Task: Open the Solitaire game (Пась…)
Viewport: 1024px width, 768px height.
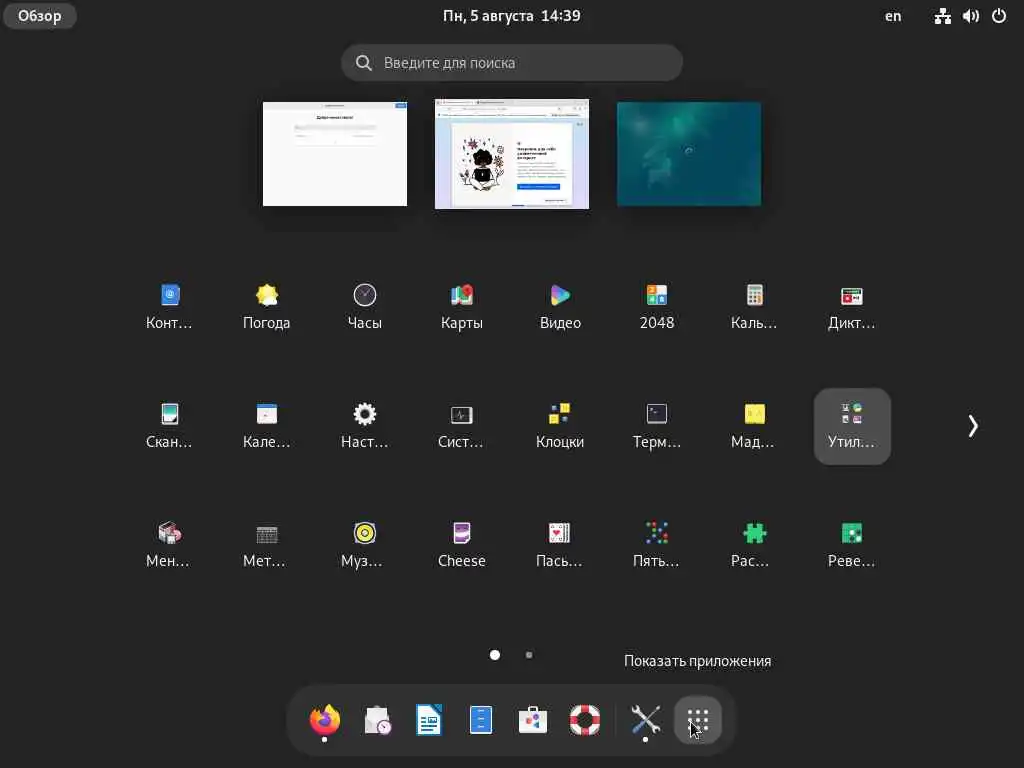Action: [x=560, y=545]
